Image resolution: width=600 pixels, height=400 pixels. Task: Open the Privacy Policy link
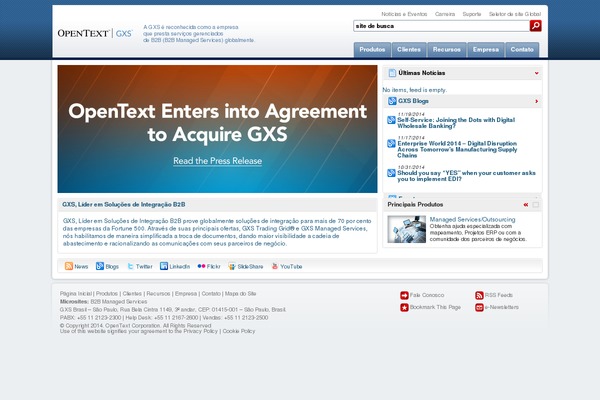(x=200, y=331)
